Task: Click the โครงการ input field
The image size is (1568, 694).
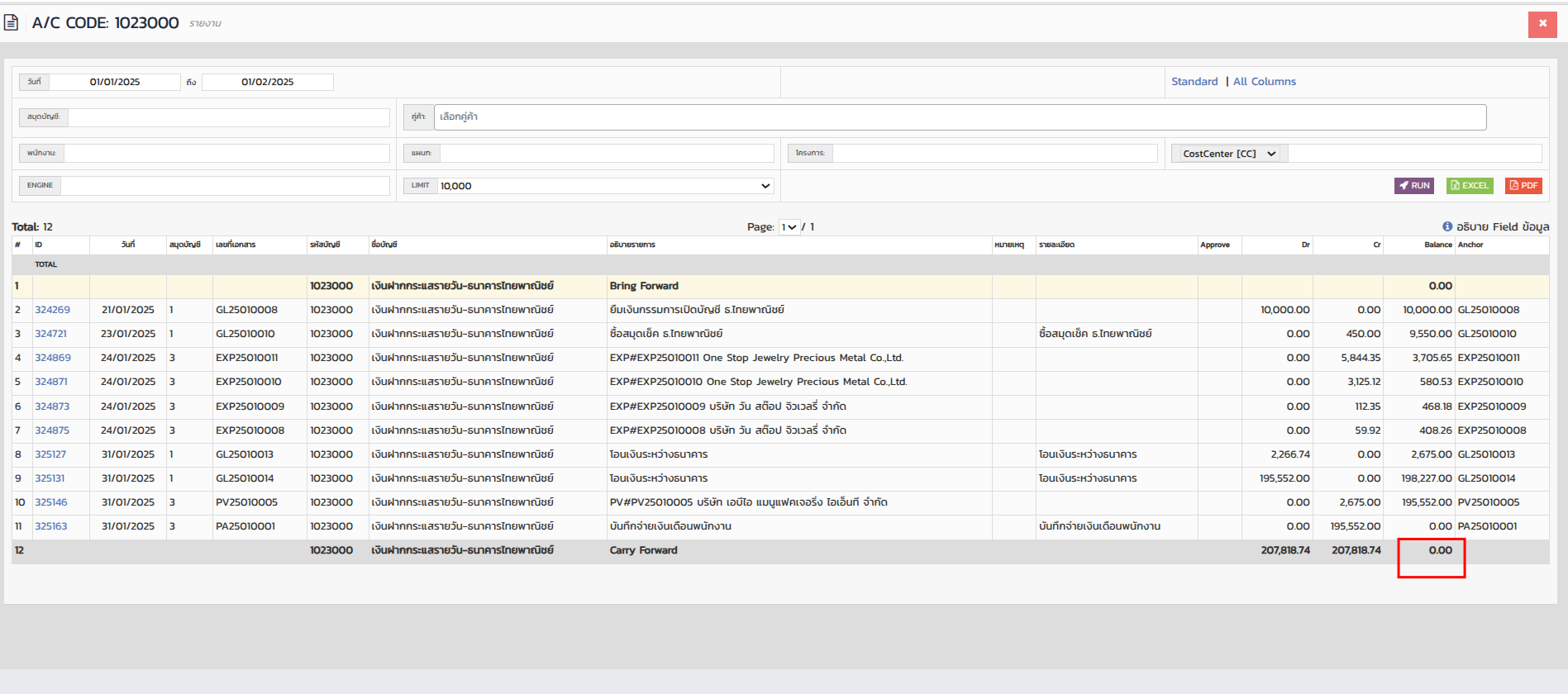Action: pos(995,153)
